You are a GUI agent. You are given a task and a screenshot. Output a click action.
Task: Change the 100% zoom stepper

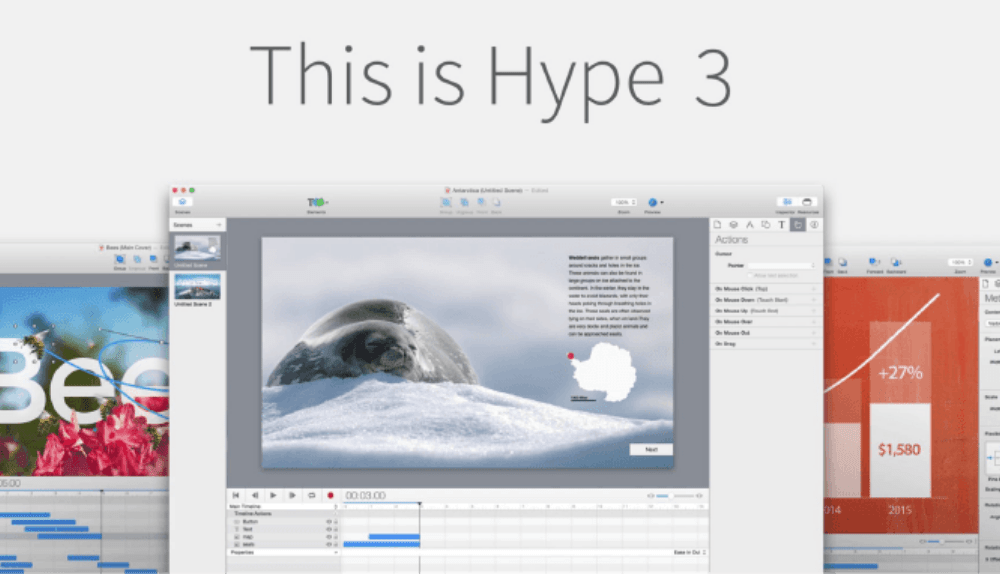coord(624,202)
